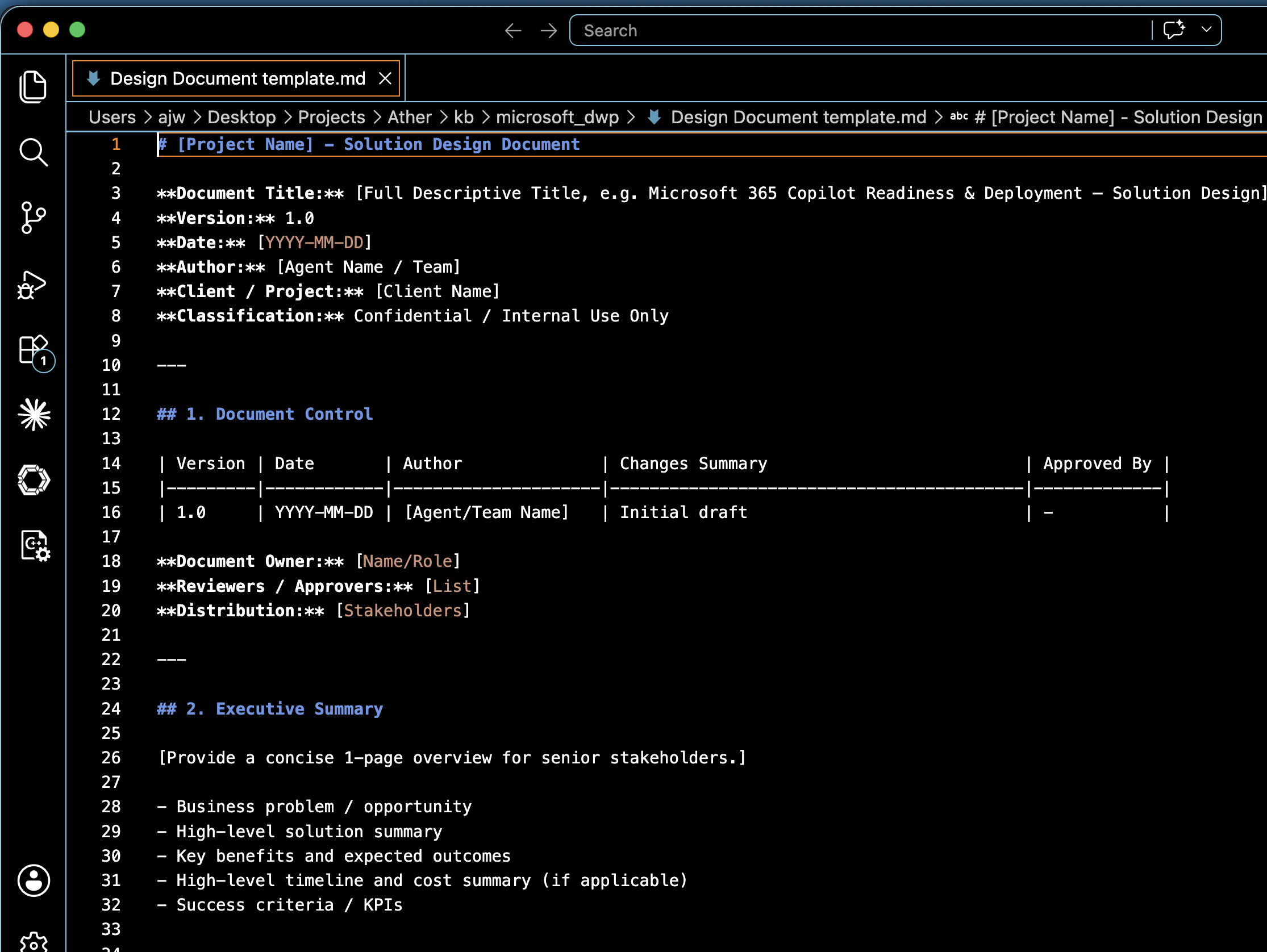
Task: Click the 'Changes Summary' table header
Action: coord(694,464)
